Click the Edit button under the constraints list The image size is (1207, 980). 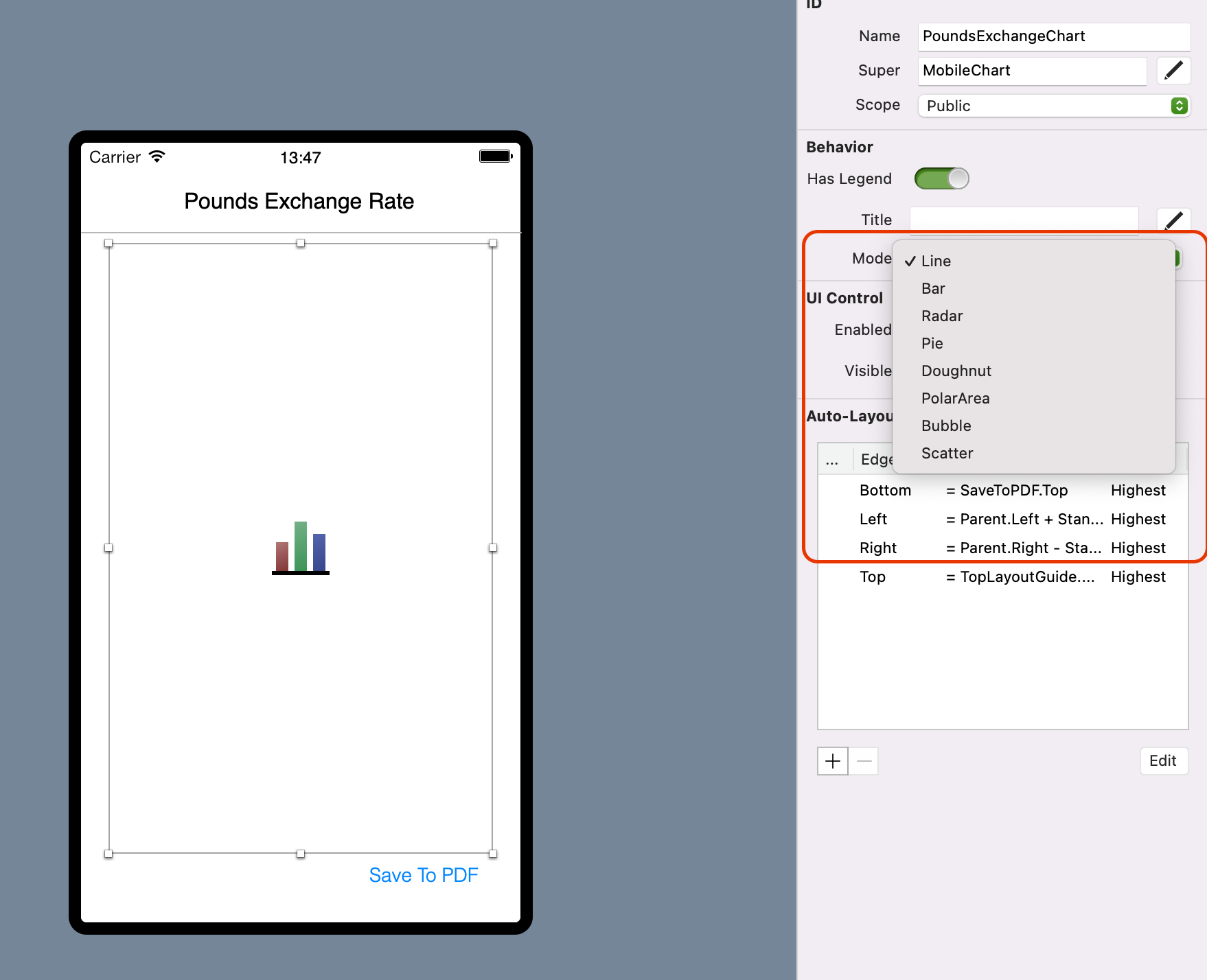[x=1163, y=760]
